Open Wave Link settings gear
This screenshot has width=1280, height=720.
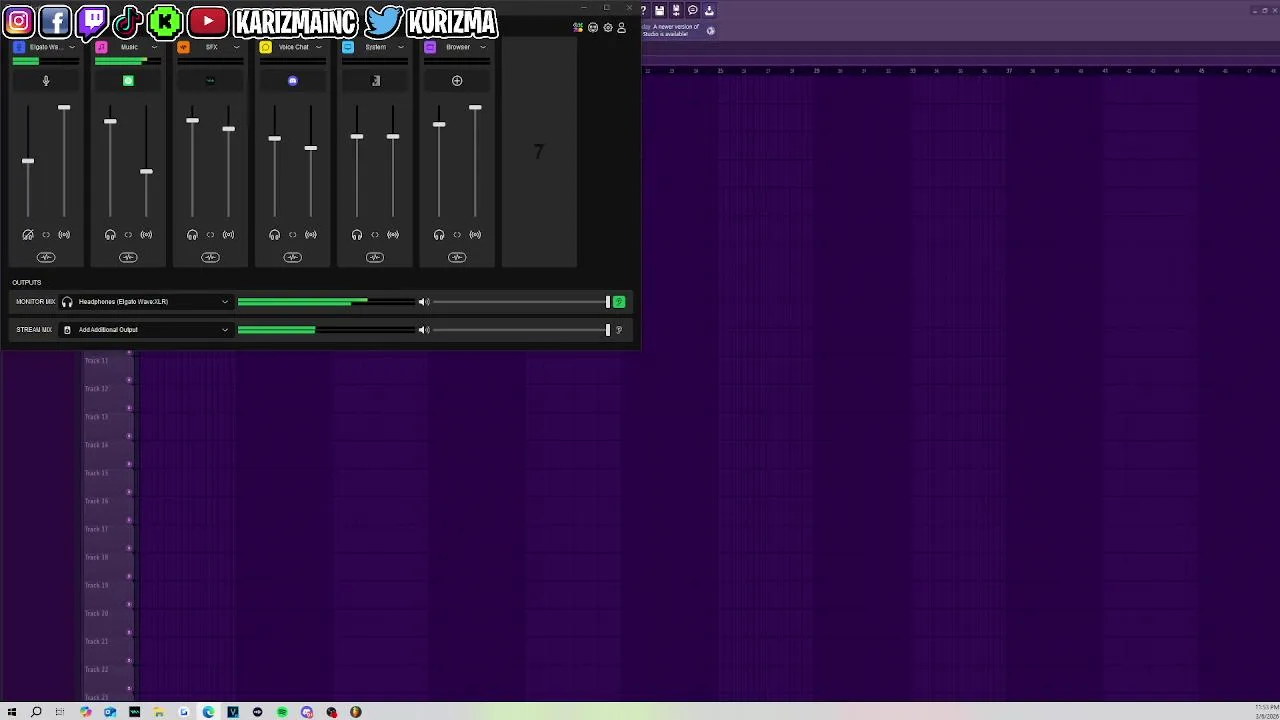607,28
